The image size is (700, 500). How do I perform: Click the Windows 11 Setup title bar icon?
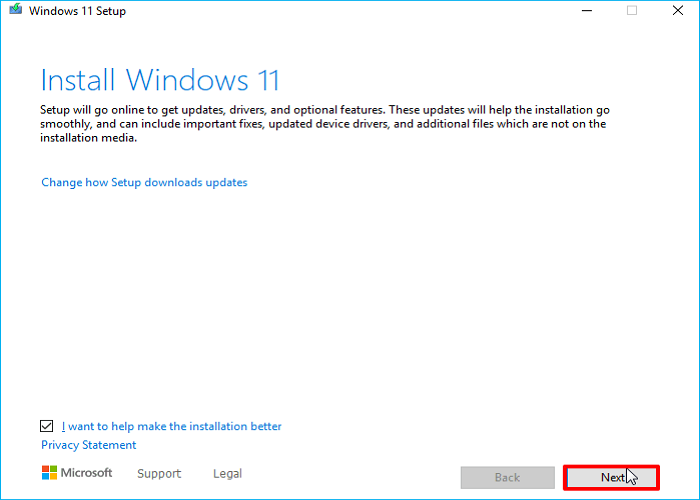[16, 9]
